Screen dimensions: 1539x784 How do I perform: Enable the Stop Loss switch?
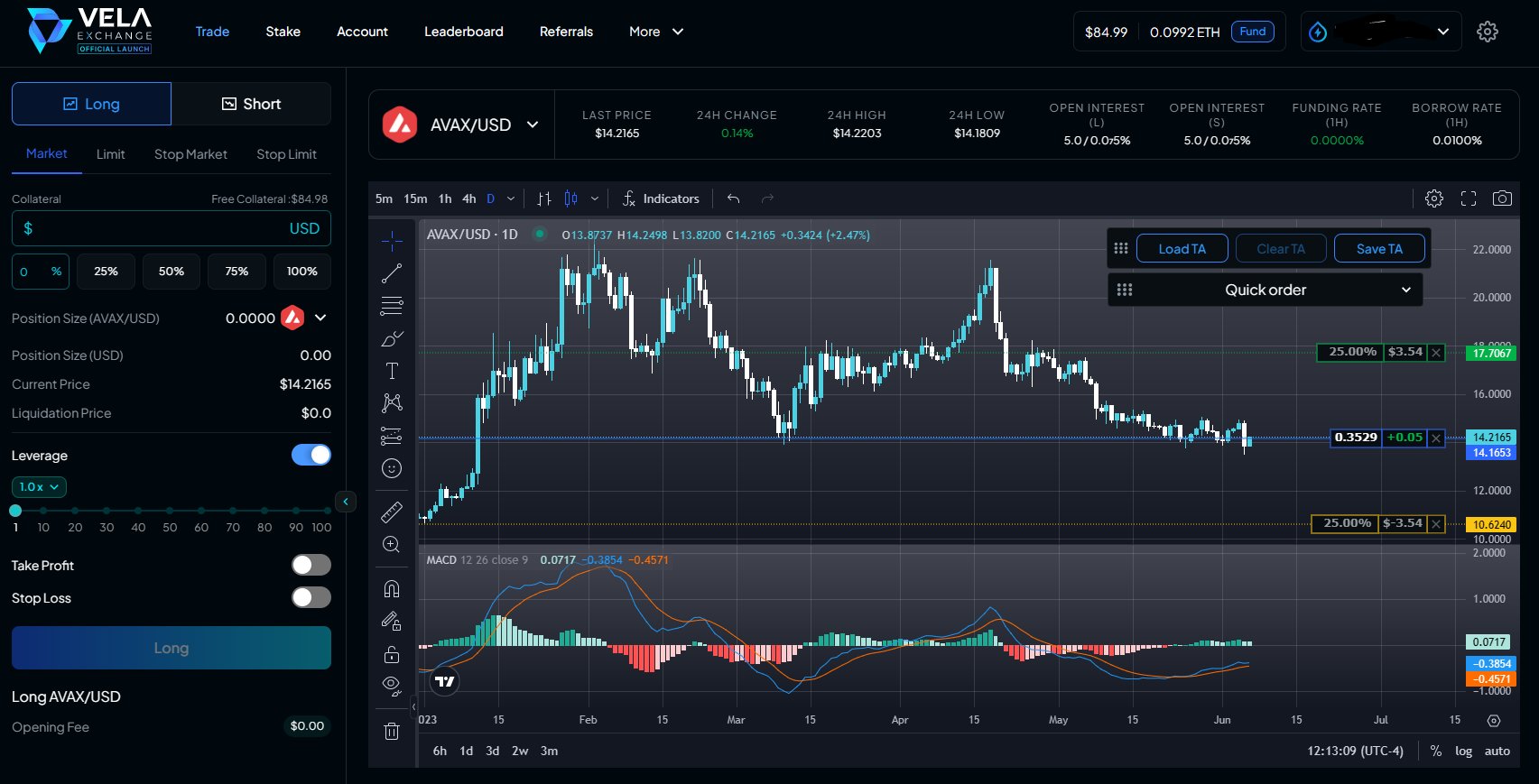coord(311,597)
